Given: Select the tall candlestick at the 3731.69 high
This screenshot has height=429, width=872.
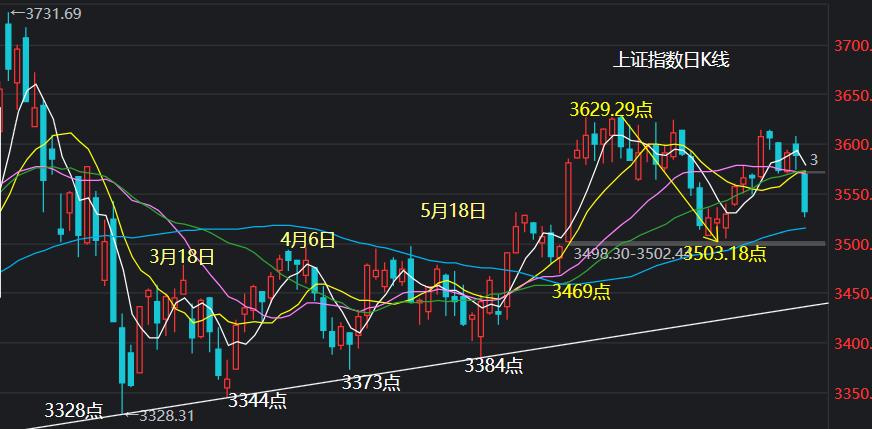Looking at the screenshot, I should tap(8, 47).
